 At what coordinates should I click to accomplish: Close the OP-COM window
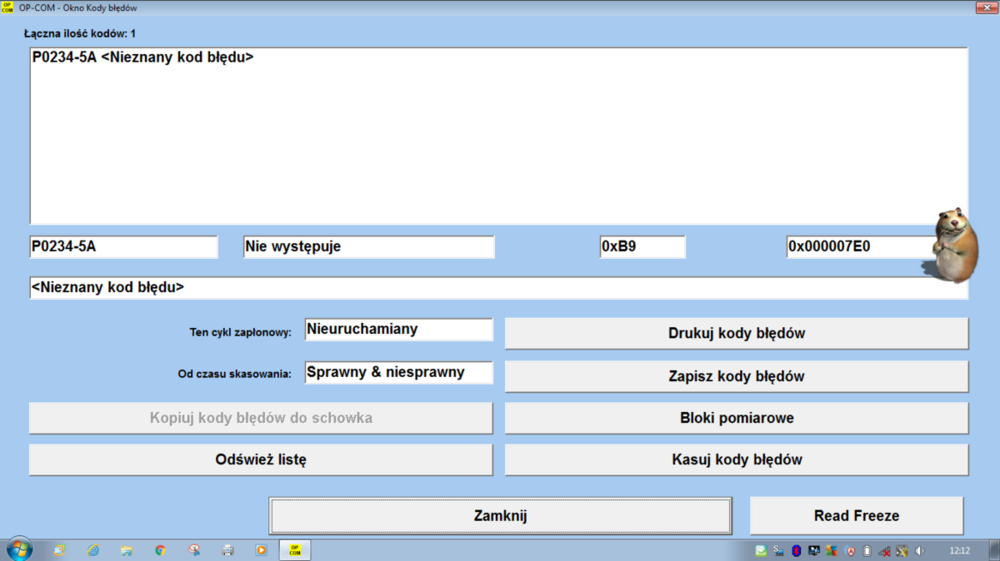click(x=987, y=8)
